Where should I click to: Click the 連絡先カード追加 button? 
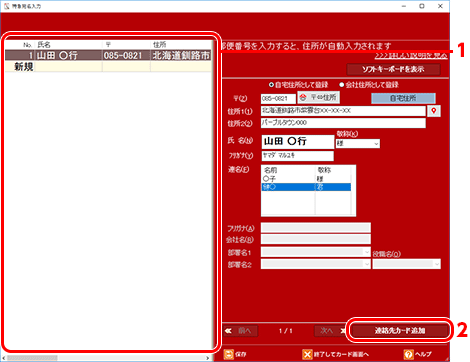point(400,331)
